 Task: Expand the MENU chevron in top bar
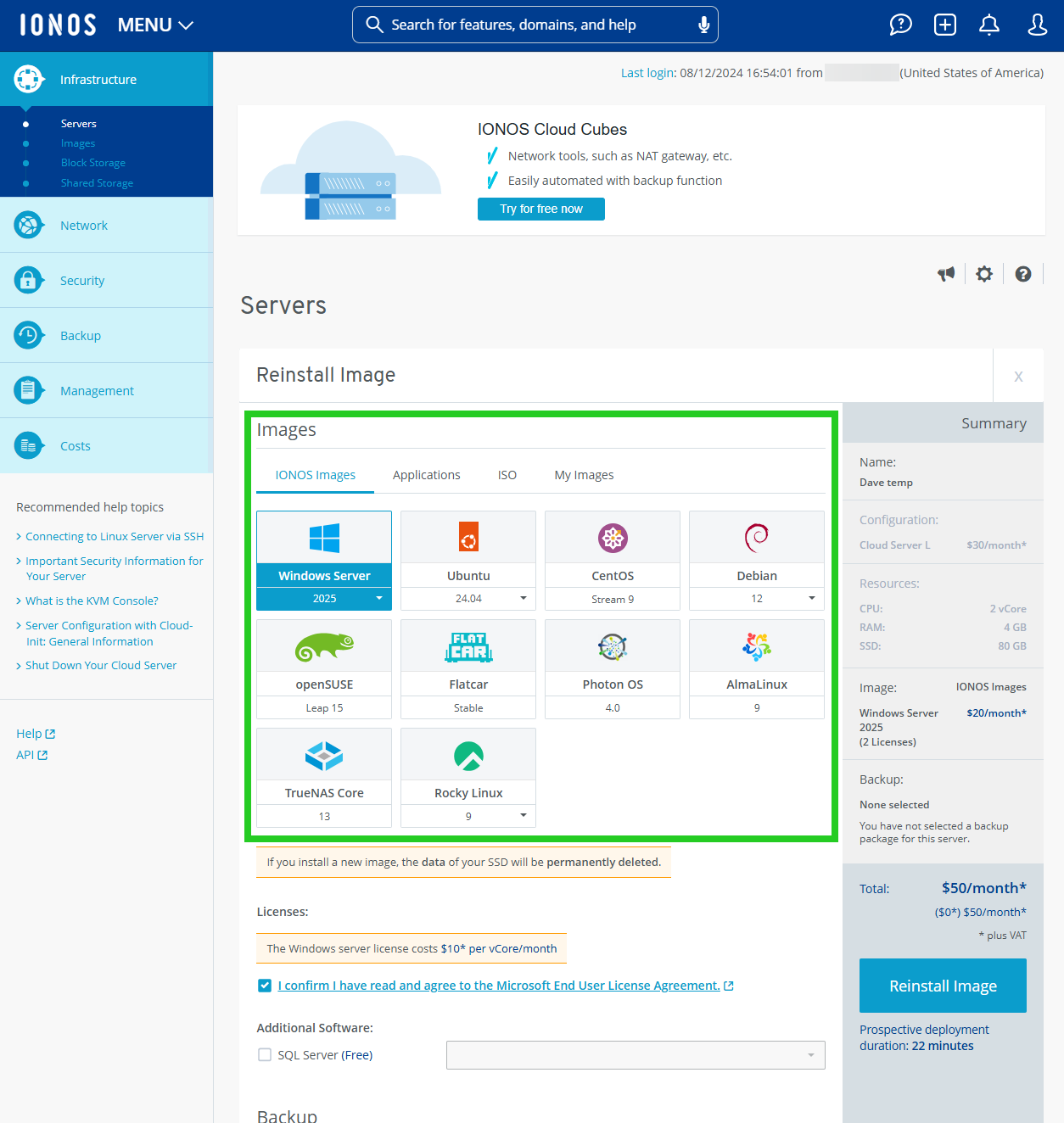coord(186,25)
